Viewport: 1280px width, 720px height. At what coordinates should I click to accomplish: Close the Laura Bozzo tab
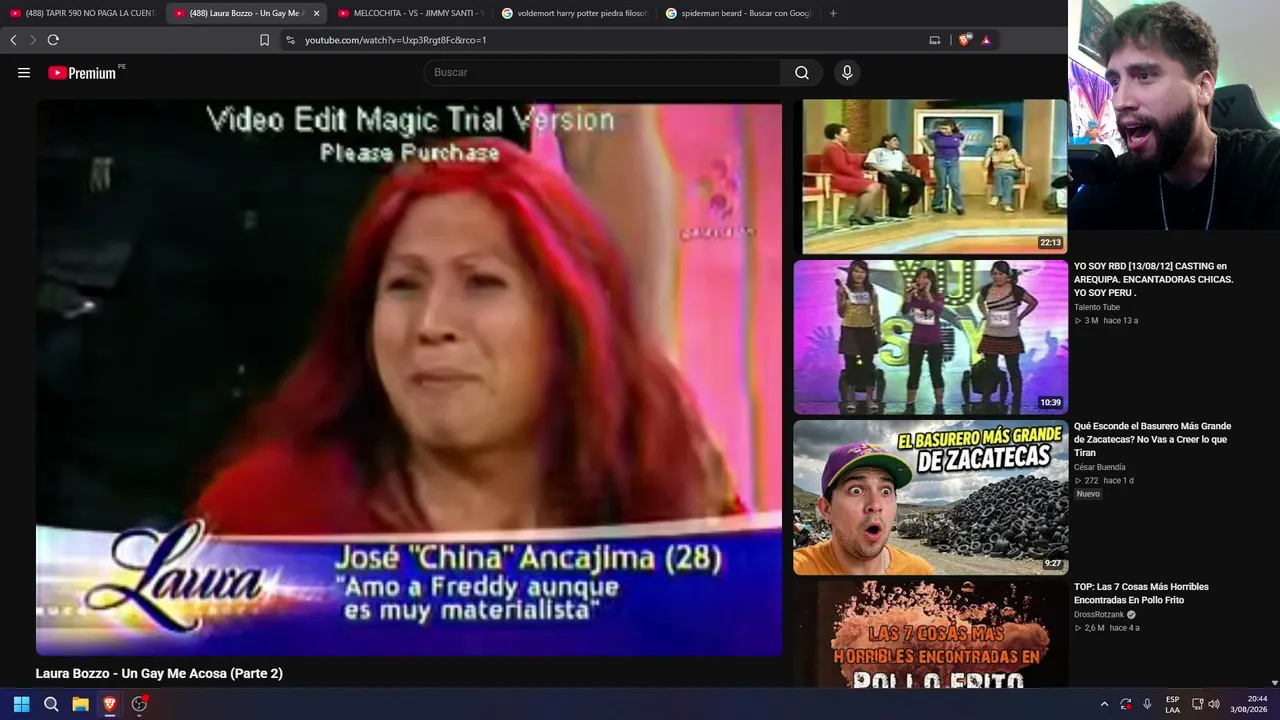[316, 13]
